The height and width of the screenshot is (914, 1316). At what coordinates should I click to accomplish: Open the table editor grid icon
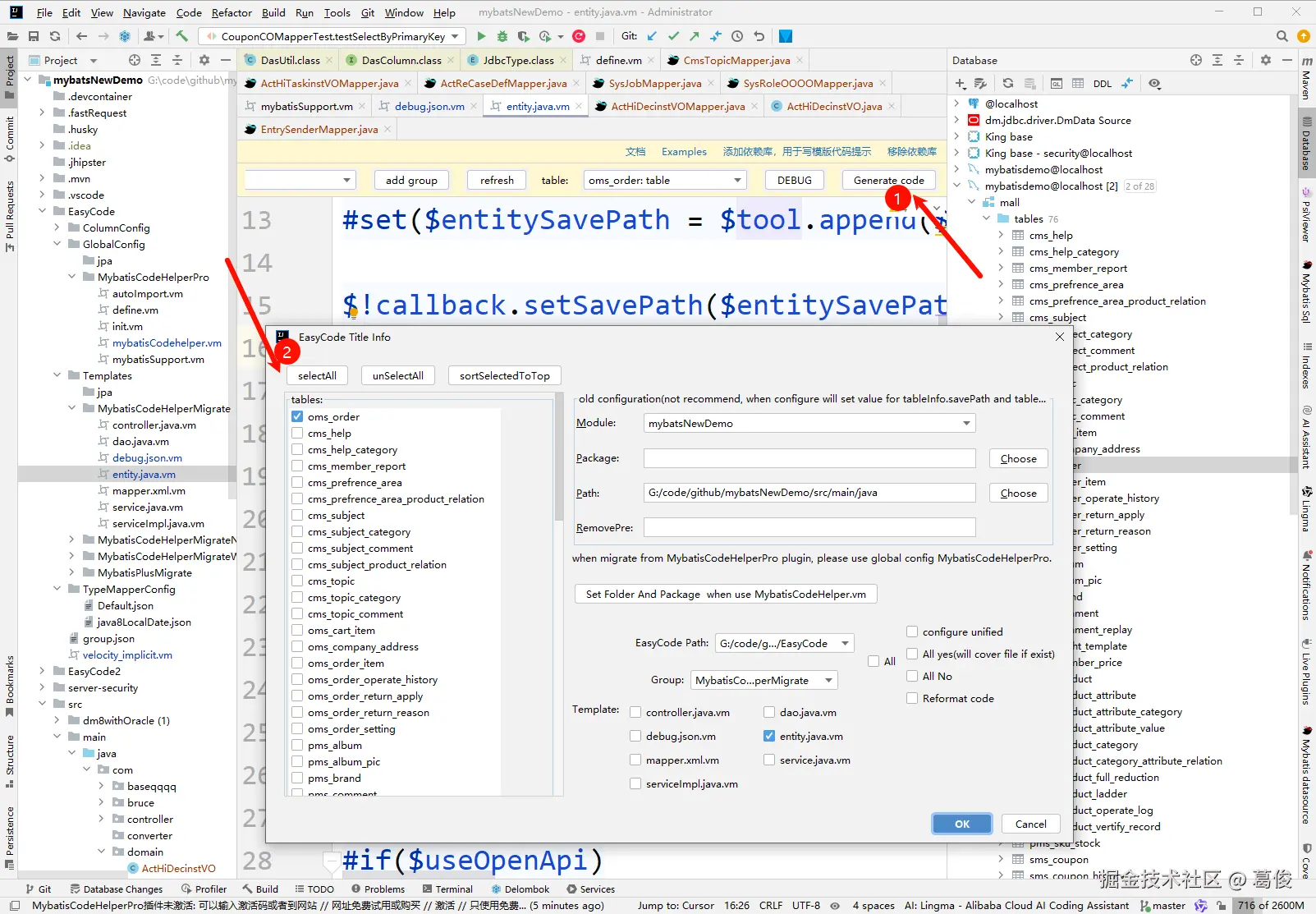click(x=1079, y=83)
